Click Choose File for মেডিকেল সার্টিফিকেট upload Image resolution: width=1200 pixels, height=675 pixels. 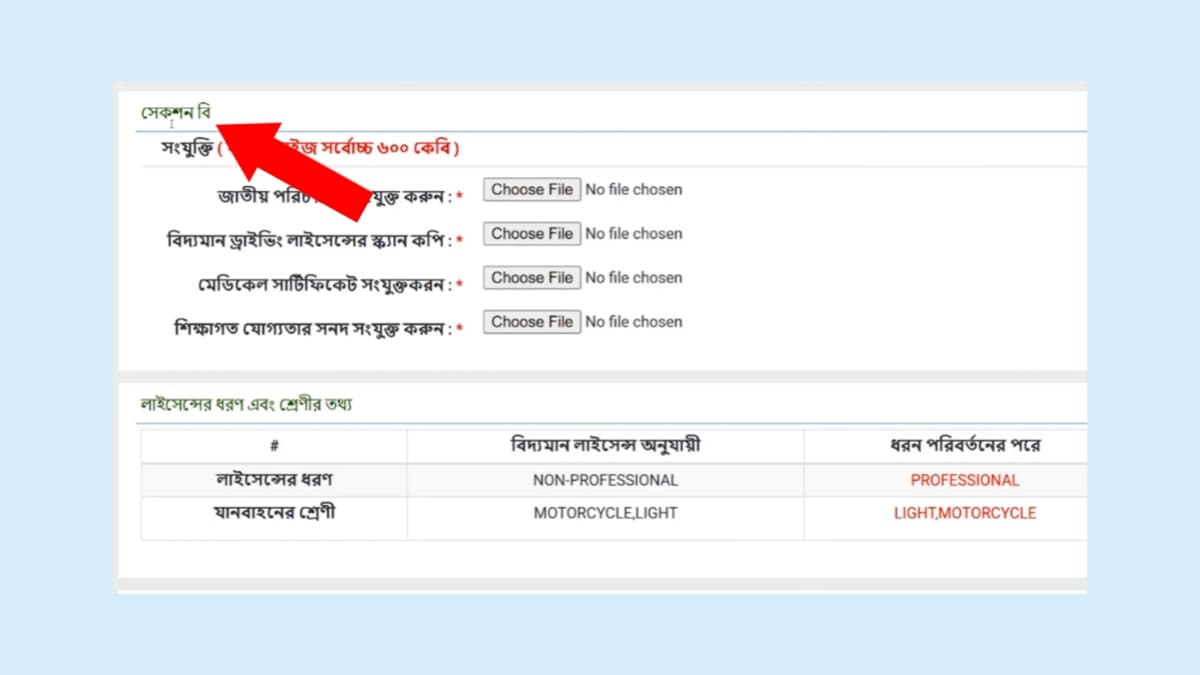pos(531,277)
